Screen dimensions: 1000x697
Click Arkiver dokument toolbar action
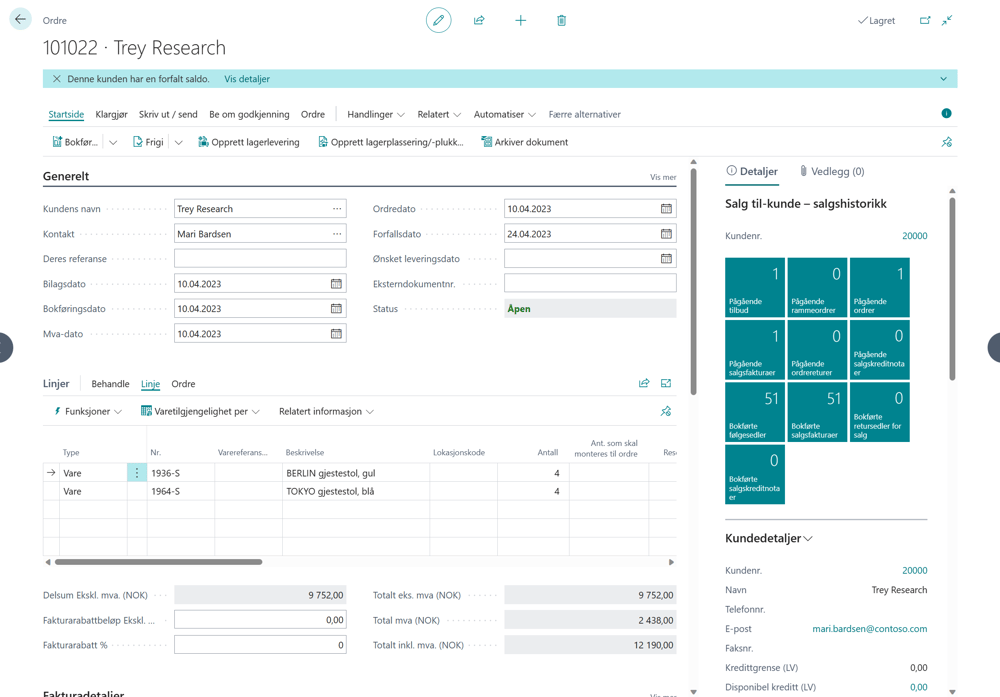524,142
